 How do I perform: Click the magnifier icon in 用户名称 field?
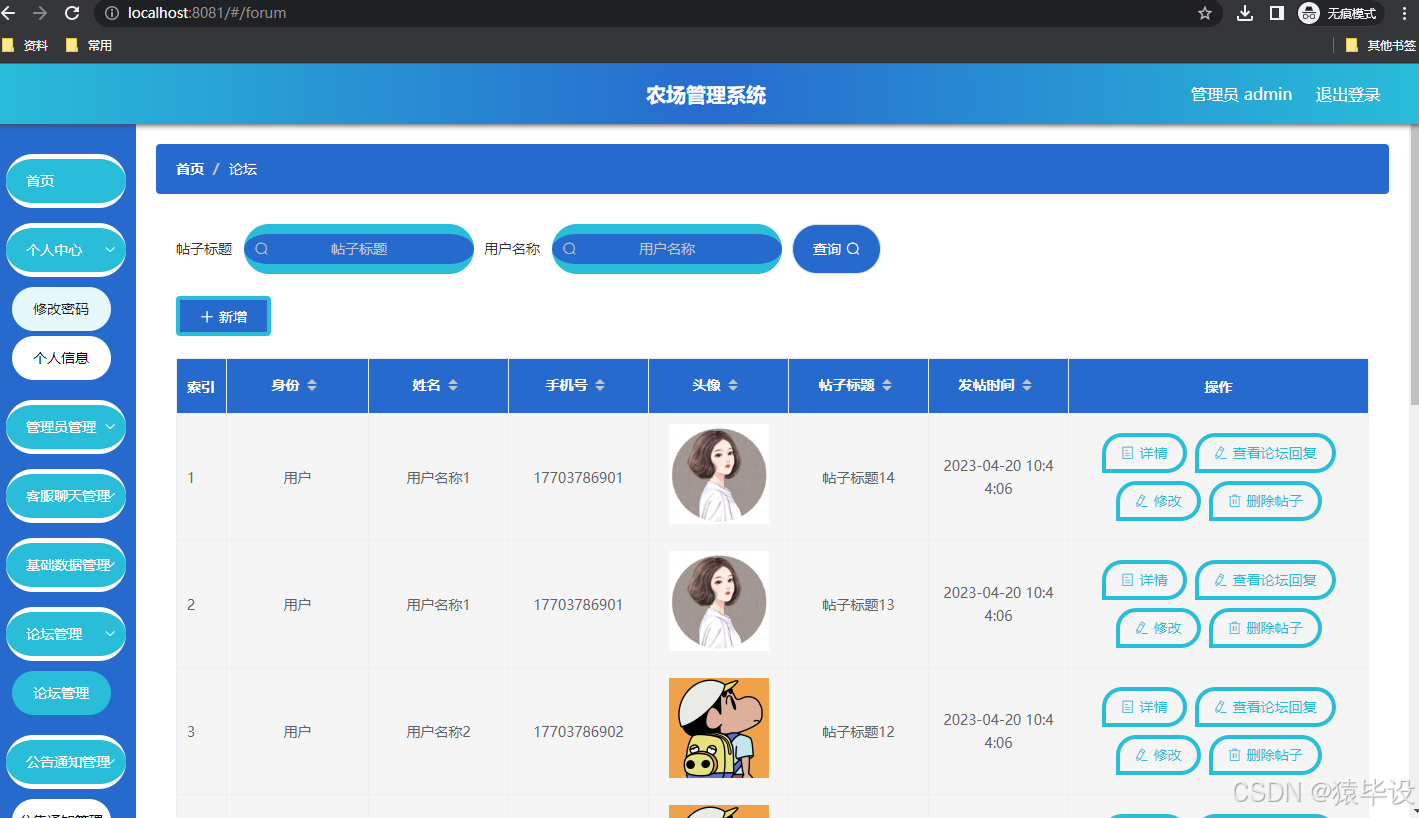(570, 249)
